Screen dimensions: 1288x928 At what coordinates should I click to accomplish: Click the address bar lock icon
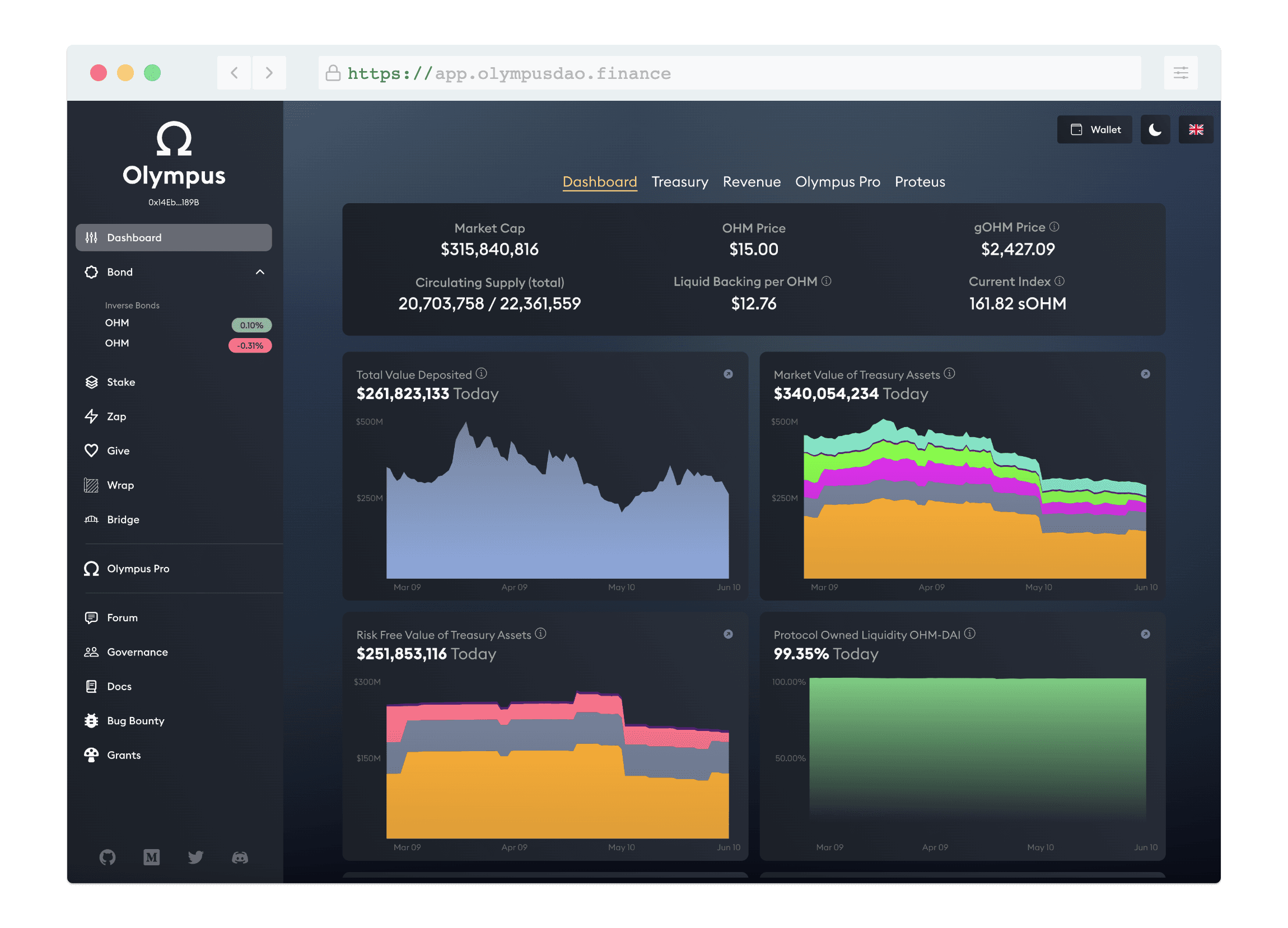pyautogui.click(x=333, y=73)
